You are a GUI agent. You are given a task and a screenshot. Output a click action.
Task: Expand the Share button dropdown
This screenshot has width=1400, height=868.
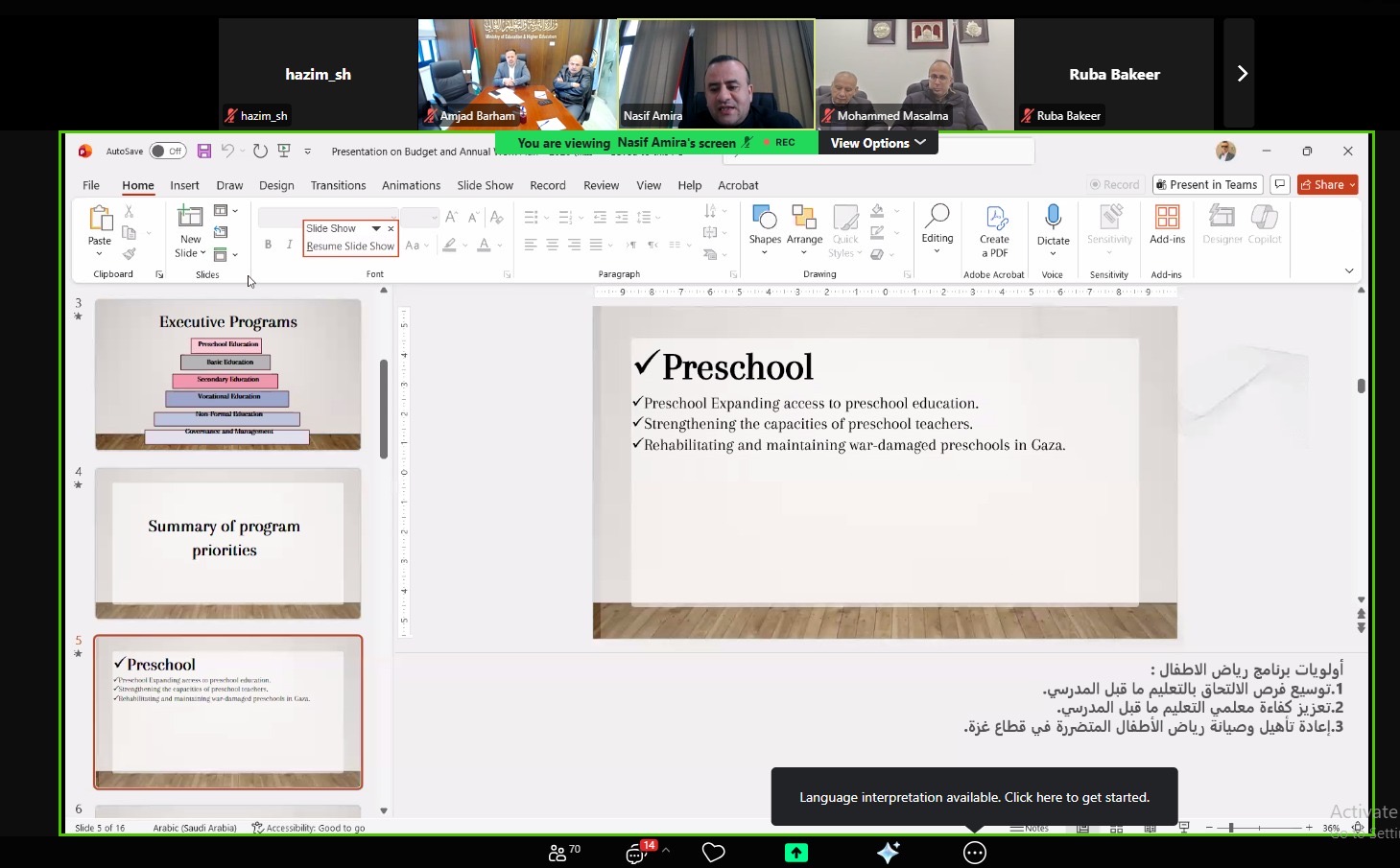(x=1352, y=185)
